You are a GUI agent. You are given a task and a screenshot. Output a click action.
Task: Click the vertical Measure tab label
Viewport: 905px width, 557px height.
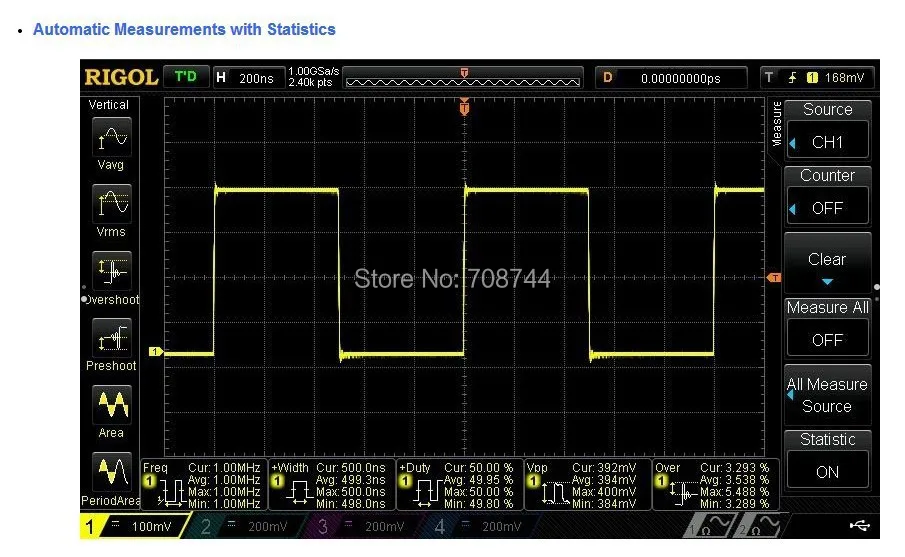(x=776, y=124)
